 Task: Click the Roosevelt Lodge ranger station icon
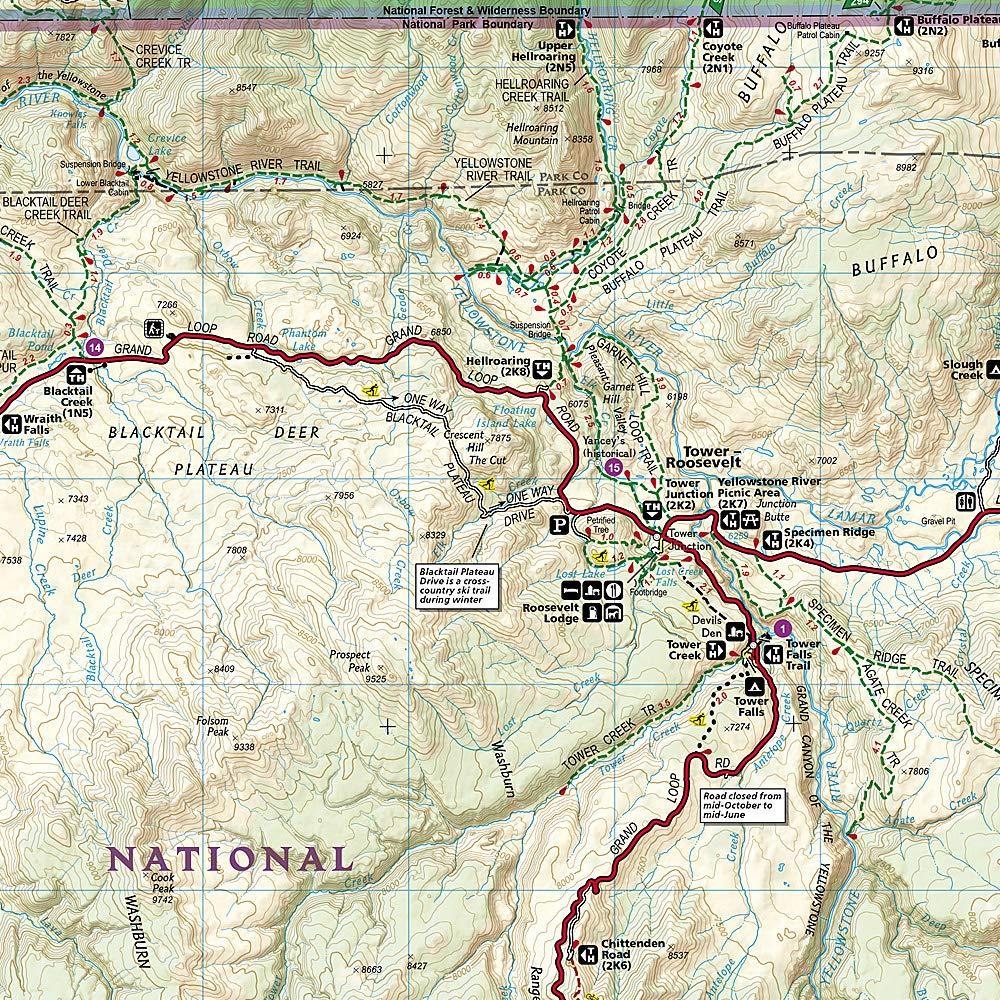coord(592,590)
